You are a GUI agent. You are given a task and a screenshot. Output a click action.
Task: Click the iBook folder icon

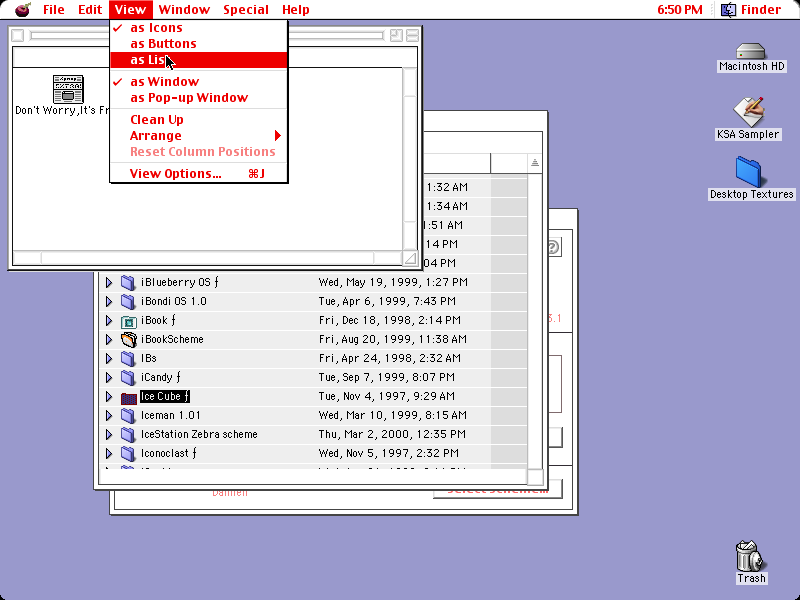[128, 321]
